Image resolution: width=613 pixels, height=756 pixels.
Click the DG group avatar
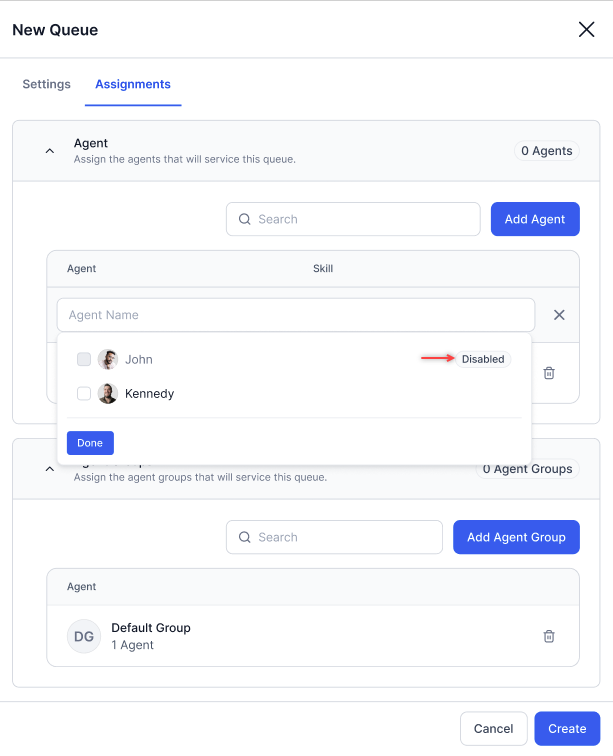84,636
